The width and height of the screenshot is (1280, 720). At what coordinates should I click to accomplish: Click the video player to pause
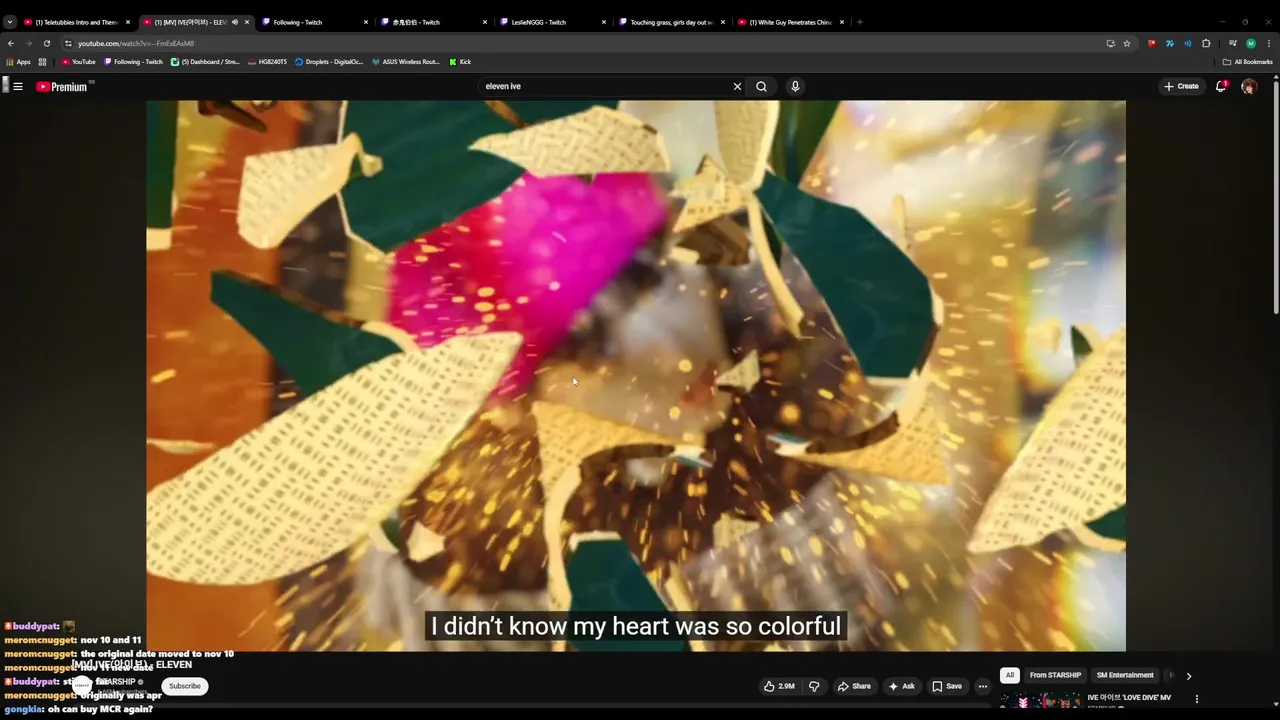(636, 375)
